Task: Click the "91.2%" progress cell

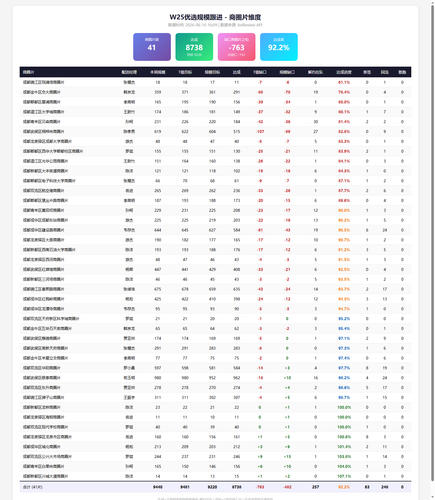Action: pyautogui.click(x=344, y=250)
